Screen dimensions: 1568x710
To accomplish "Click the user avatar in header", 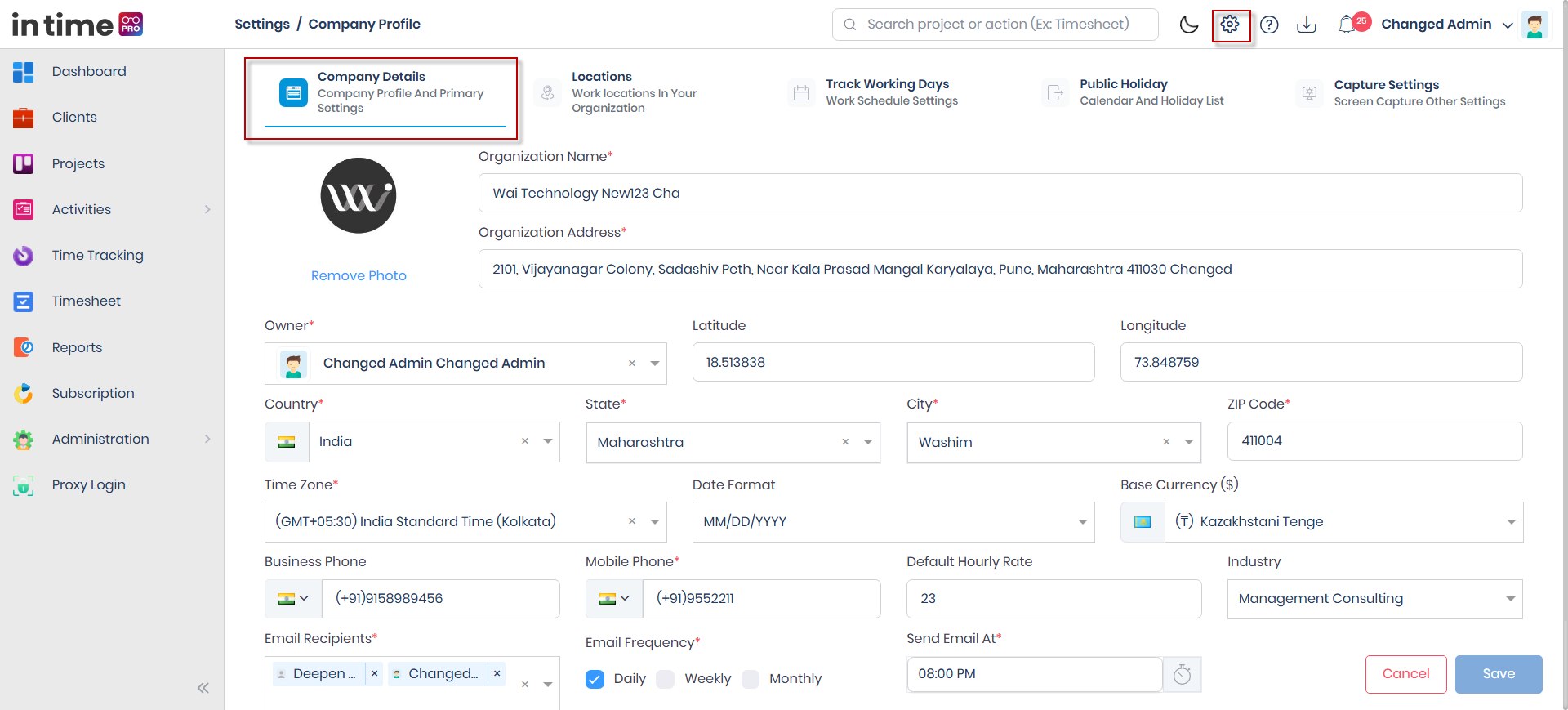I will (x=1535, y=25).
